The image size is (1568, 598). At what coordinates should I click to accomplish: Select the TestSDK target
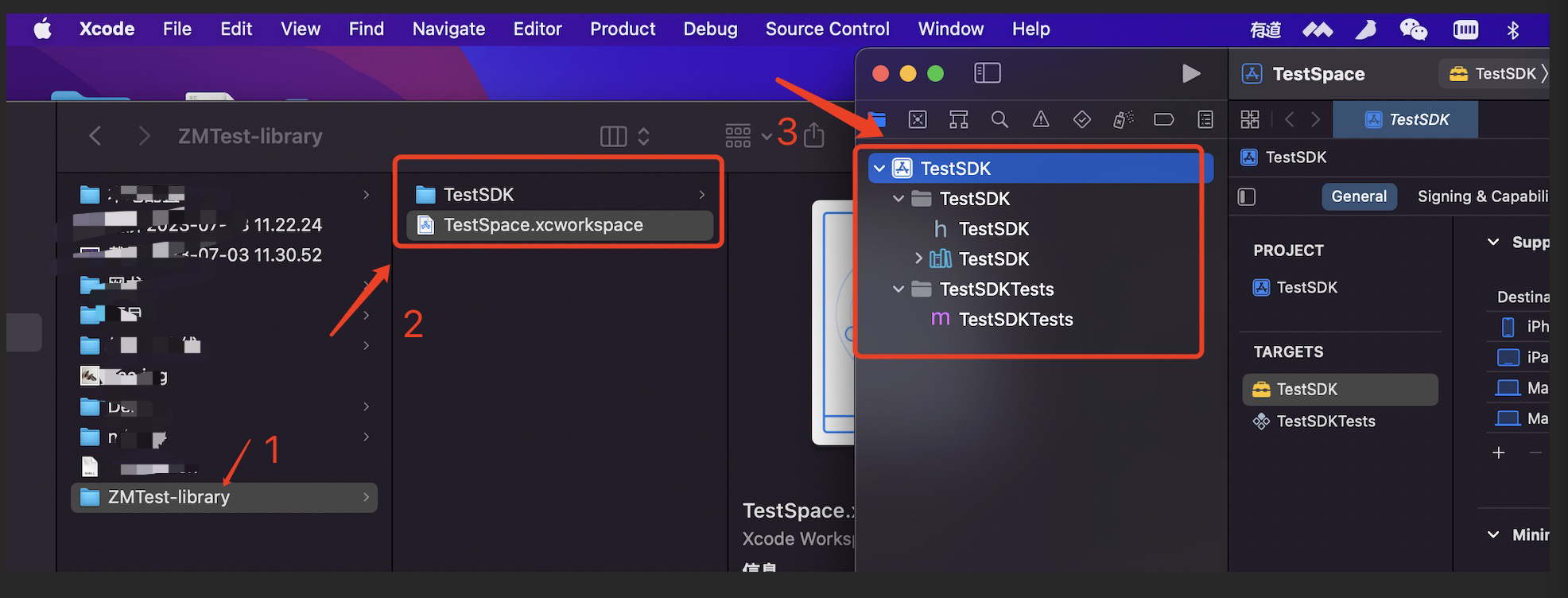tap(1340, 390)
